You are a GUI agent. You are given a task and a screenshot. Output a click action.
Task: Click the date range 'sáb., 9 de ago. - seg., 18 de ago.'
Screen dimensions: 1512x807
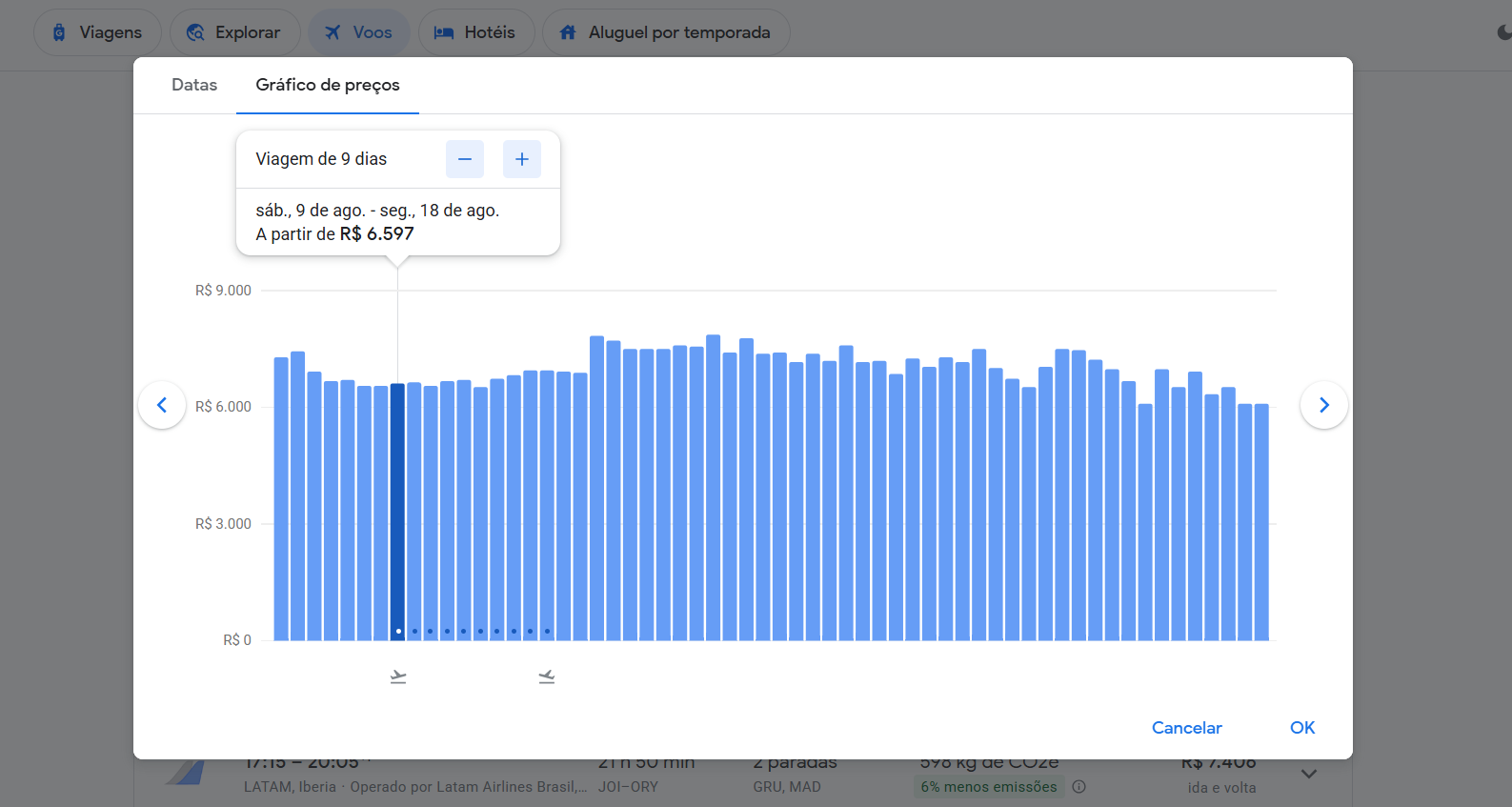click(x=377, y=211)
